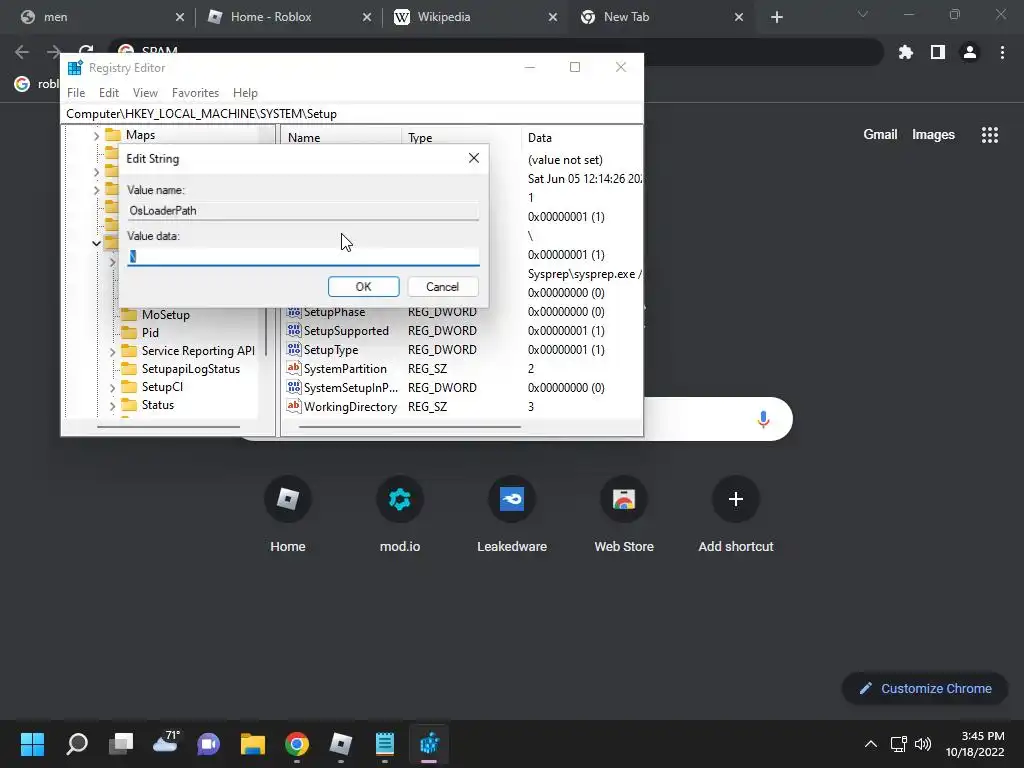Click the registry address path bar
The image size is (1024, 768).
point(353,114)
